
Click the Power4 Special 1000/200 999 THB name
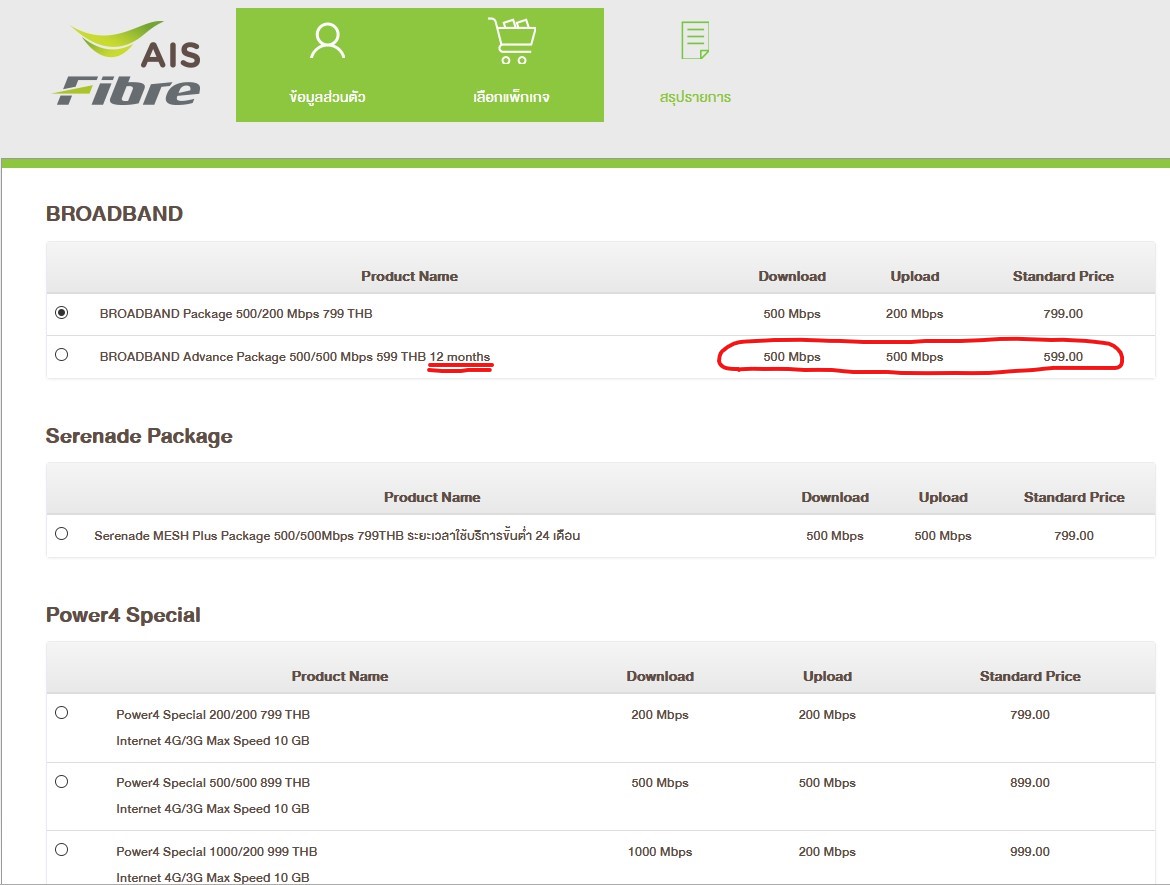[x=216, y=851]
